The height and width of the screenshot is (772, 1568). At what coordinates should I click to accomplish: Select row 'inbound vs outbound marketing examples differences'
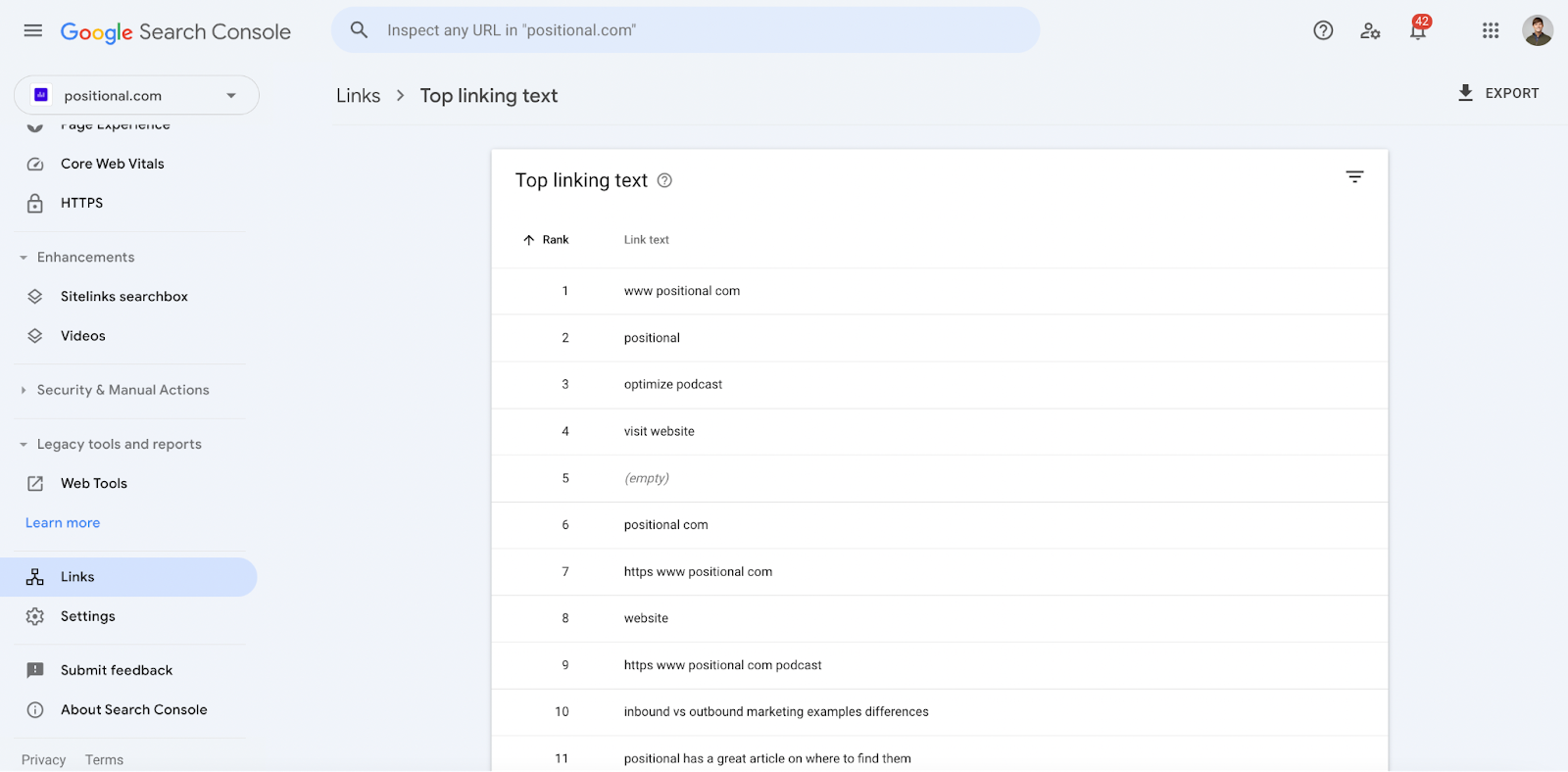point(939,712)
